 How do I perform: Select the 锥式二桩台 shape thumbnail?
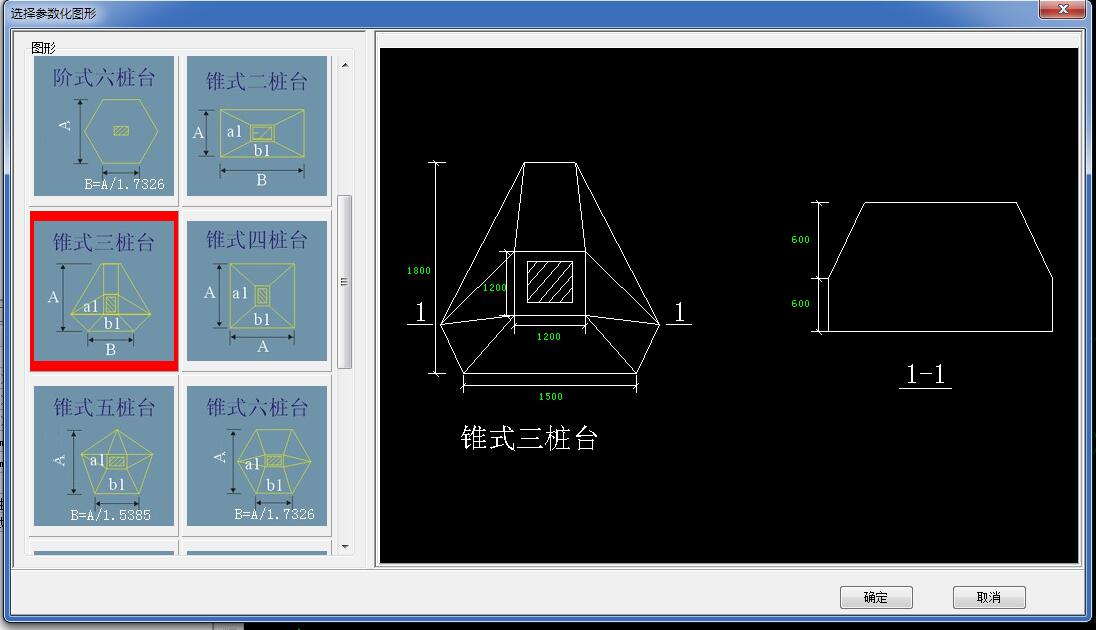point(257,127)
